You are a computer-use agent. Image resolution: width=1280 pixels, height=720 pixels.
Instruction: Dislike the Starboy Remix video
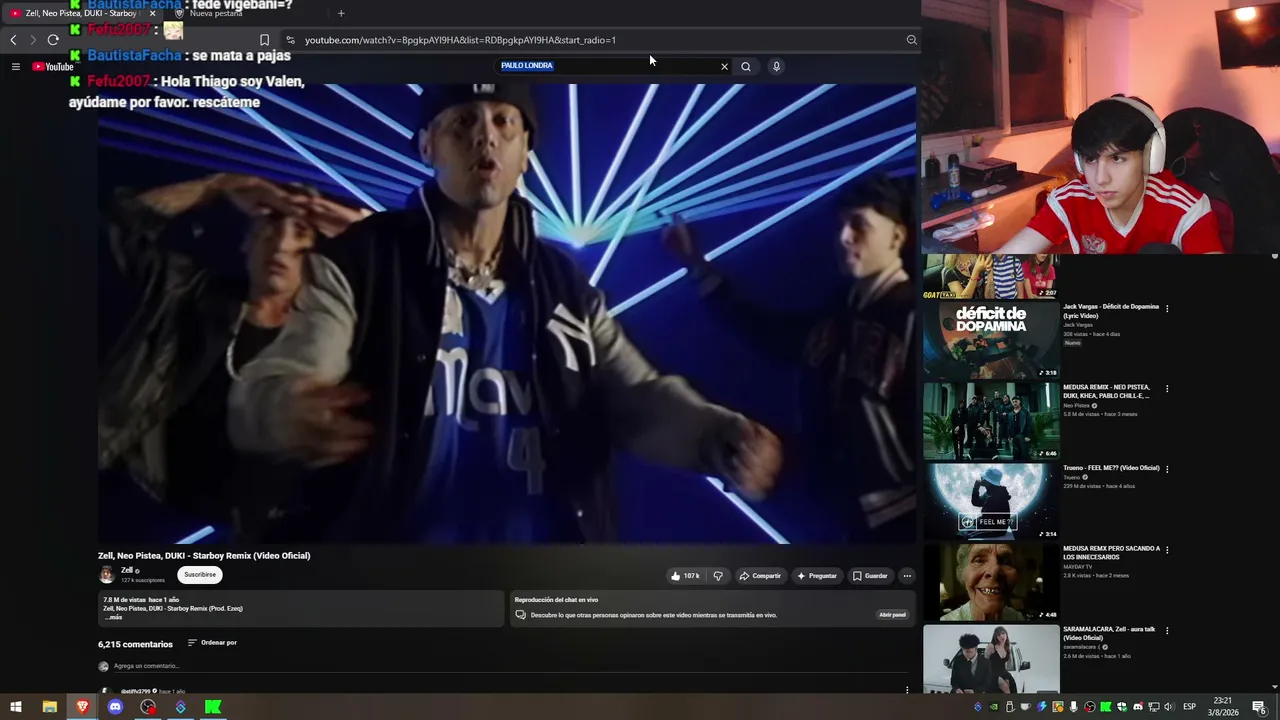click(x=718, y=576)
